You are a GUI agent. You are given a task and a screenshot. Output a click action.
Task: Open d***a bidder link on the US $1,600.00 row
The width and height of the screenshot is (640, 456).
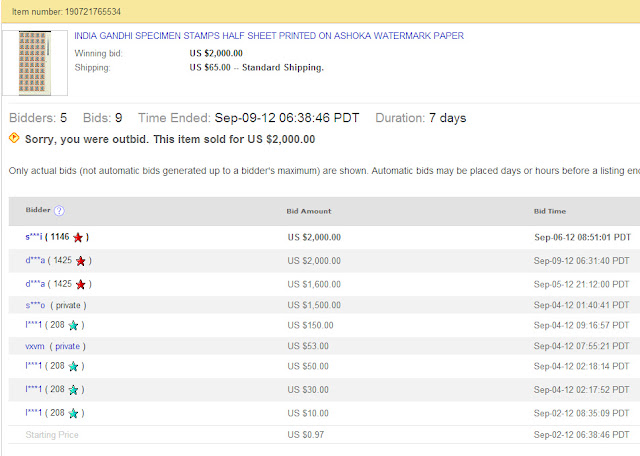pyautogui.click(x=35, y=284)
